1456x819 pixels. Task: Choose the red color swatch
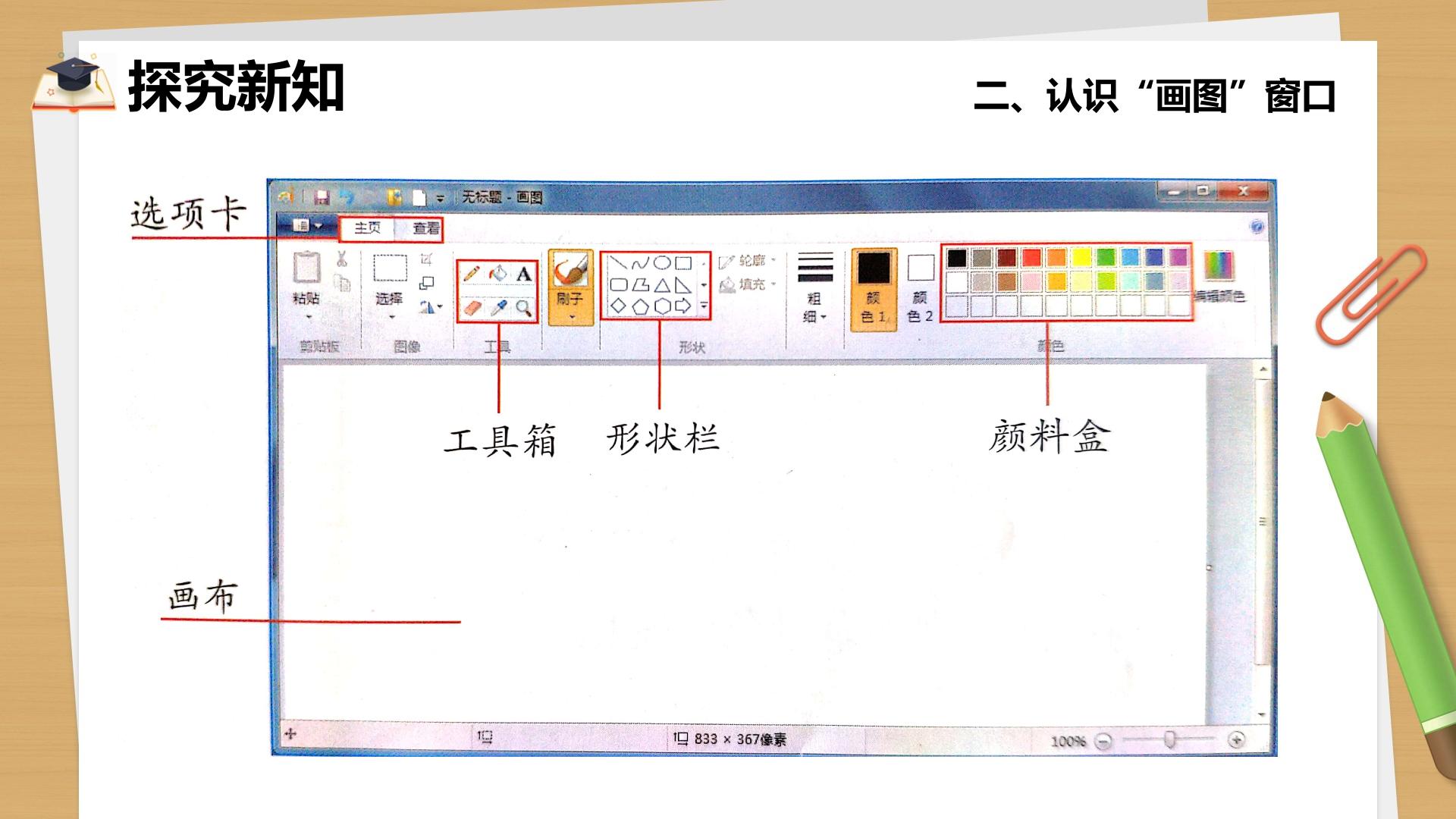[1031, 258]
